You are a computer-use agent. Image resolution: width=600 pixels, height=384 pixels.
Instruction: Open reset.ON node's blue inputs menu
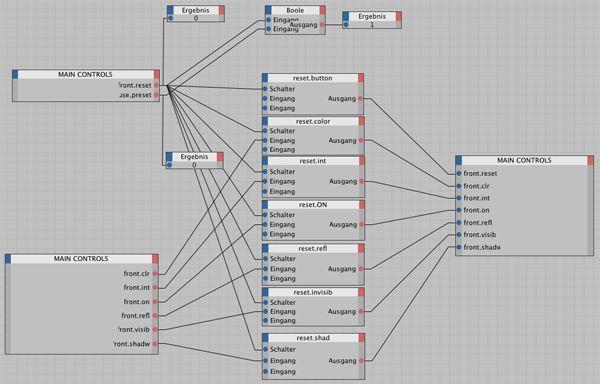pyautogui.click(x=265, y=205)
